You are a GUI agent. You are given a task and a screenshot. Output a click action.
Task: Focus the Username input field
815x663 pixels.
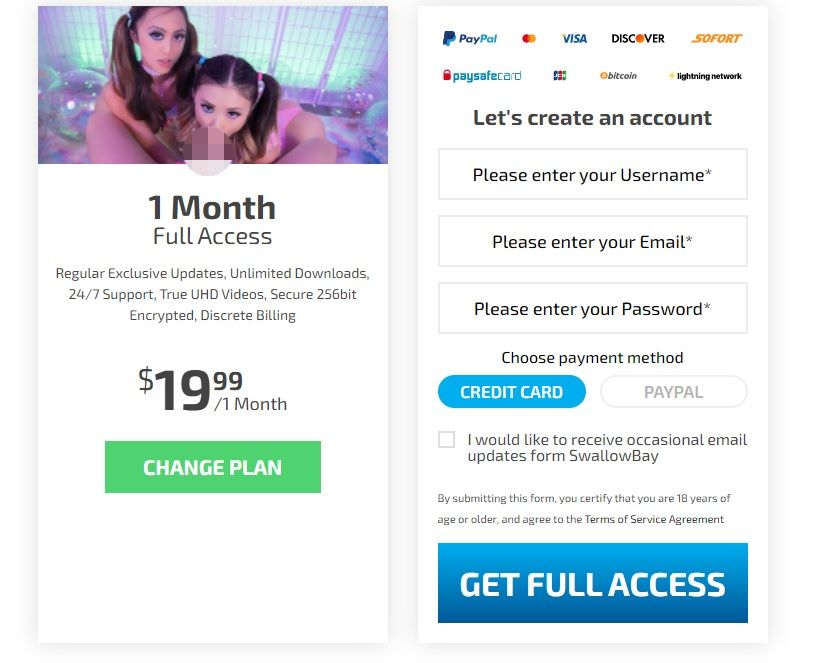point(593,174)
